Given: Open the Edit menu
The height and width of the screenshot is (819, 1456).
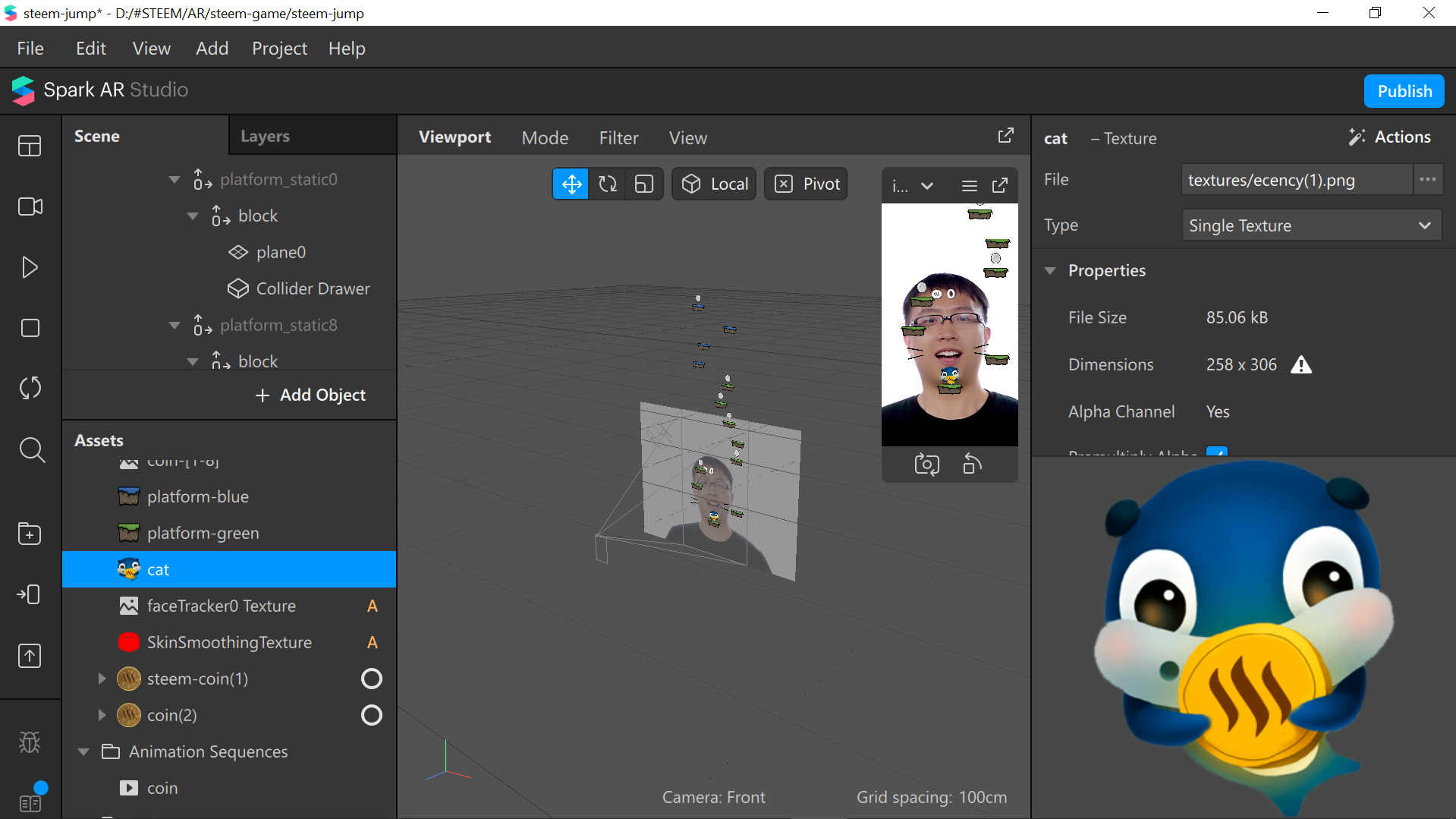Looking at the screenshot, I should pos(91,49).
